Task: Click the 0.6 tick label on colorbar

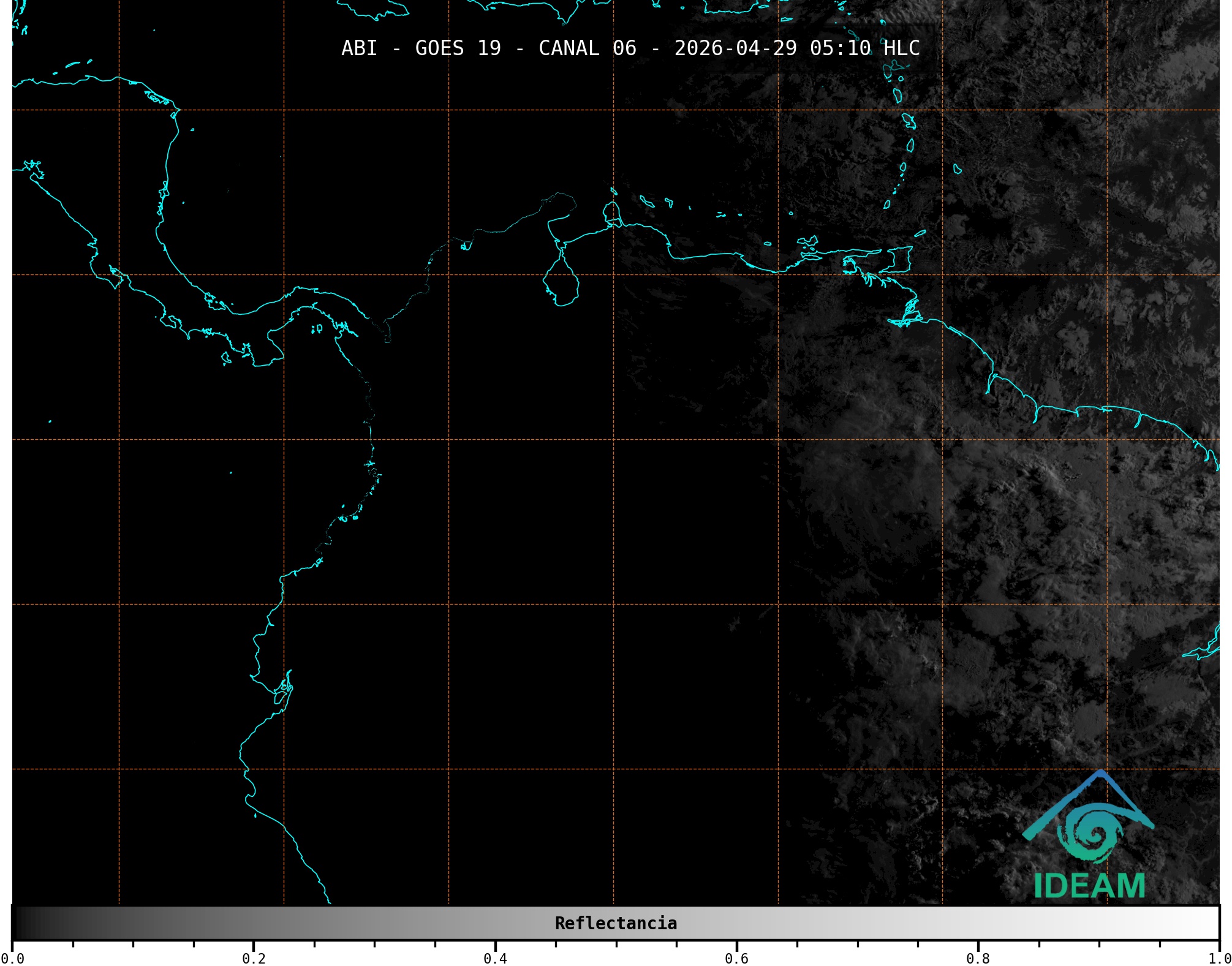Action: (x=736, y=959)
